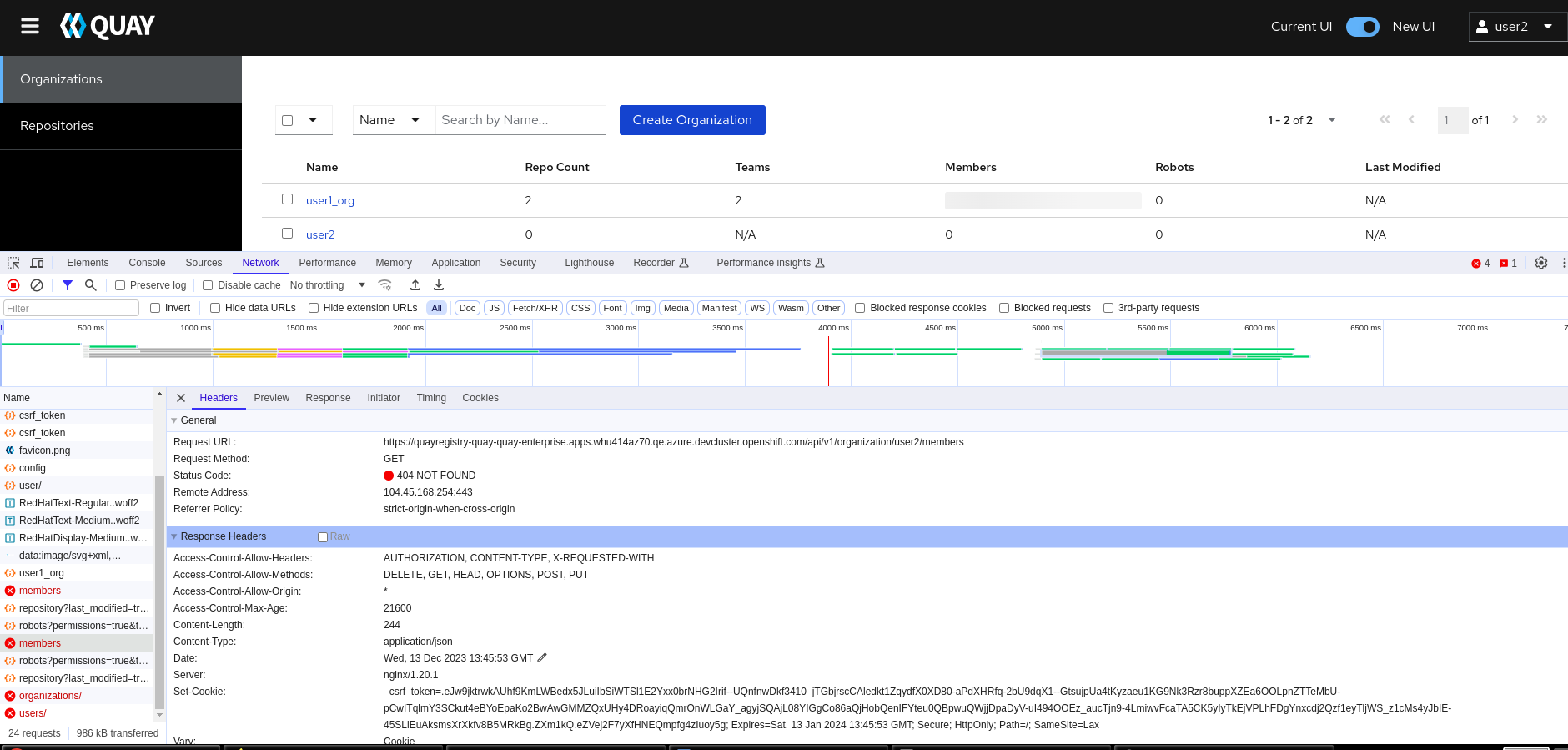This screenshot has width=1568, height=750.
Task: Click the user avatar icon
Action: pos(1482,27)
